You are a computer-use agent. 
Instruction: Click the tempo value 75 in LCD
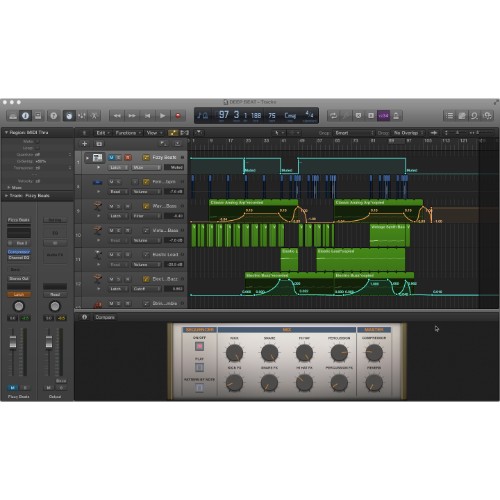pos(272,115)
